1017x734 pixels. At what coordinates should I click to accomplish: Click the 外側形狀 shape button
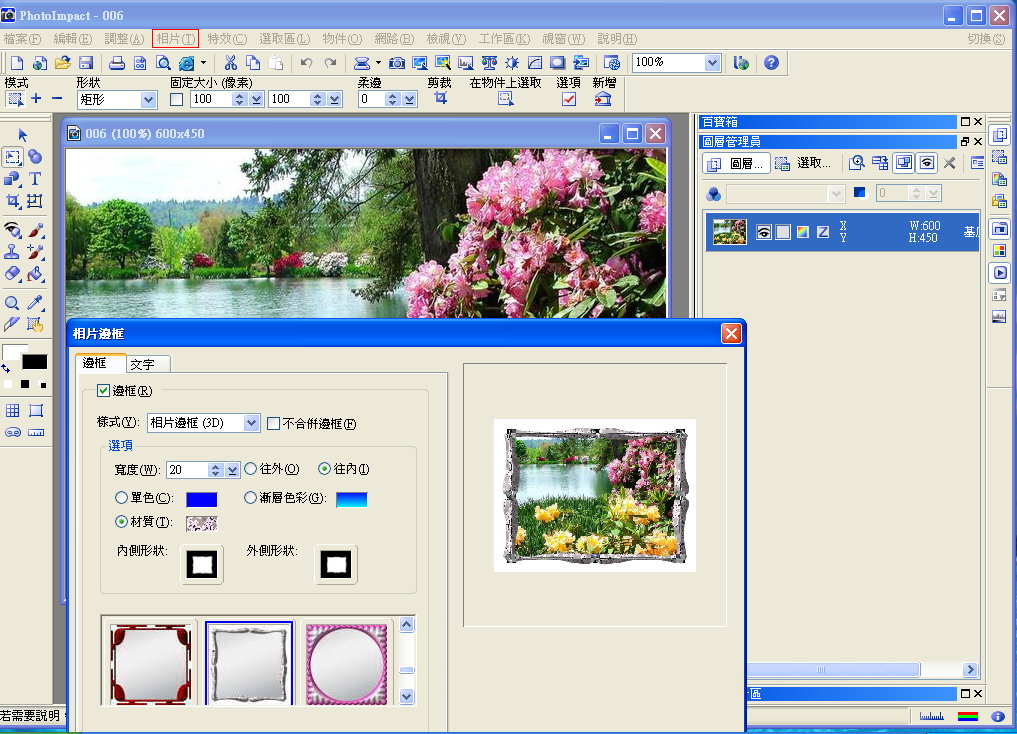pyautogui.click(x=337, y=564)
